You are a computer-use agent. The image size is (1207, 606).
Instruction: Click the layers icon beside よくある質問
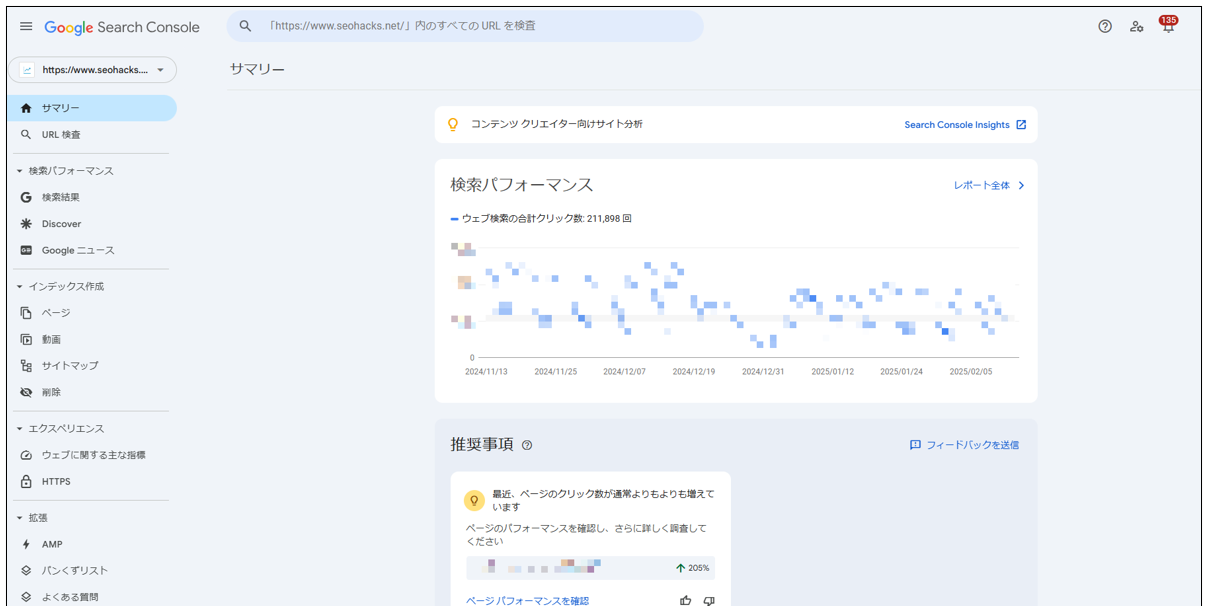coord(27,597)
